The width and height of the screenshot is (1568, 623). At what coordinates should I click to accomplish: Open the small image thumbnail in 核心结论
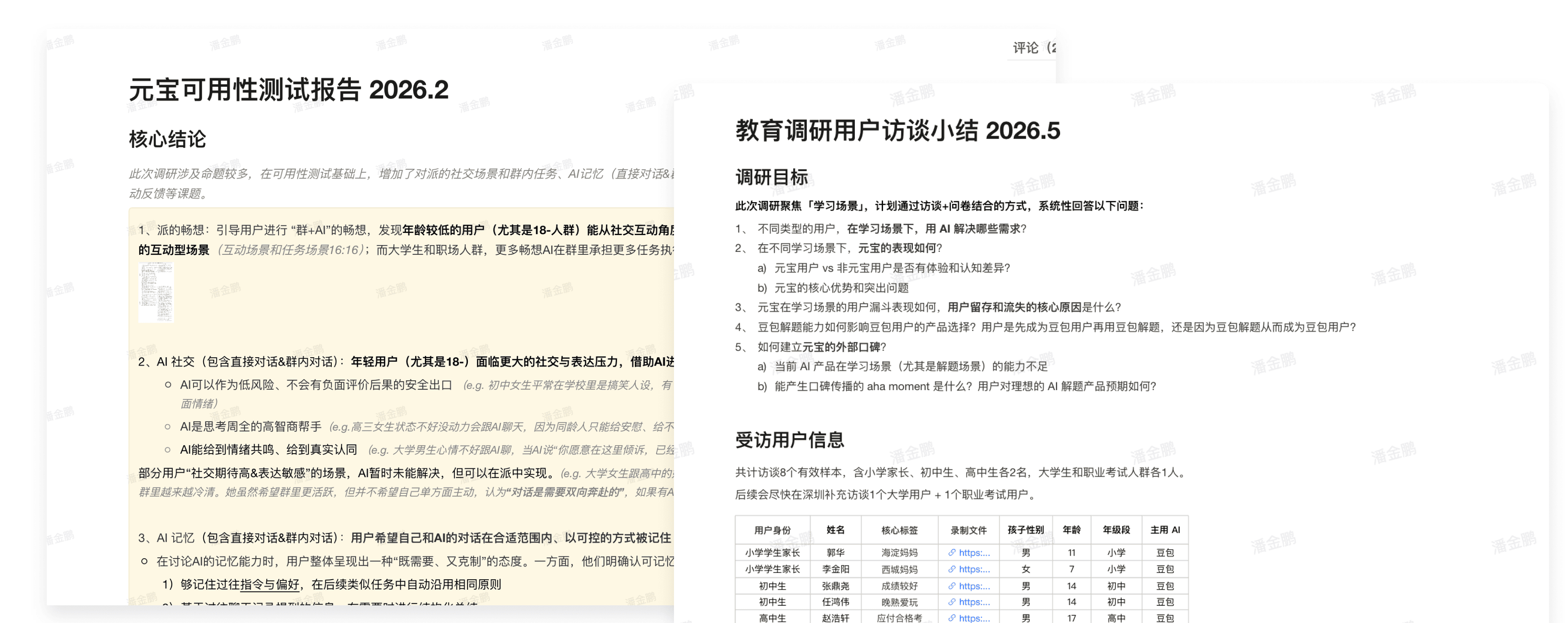(156, 292)
